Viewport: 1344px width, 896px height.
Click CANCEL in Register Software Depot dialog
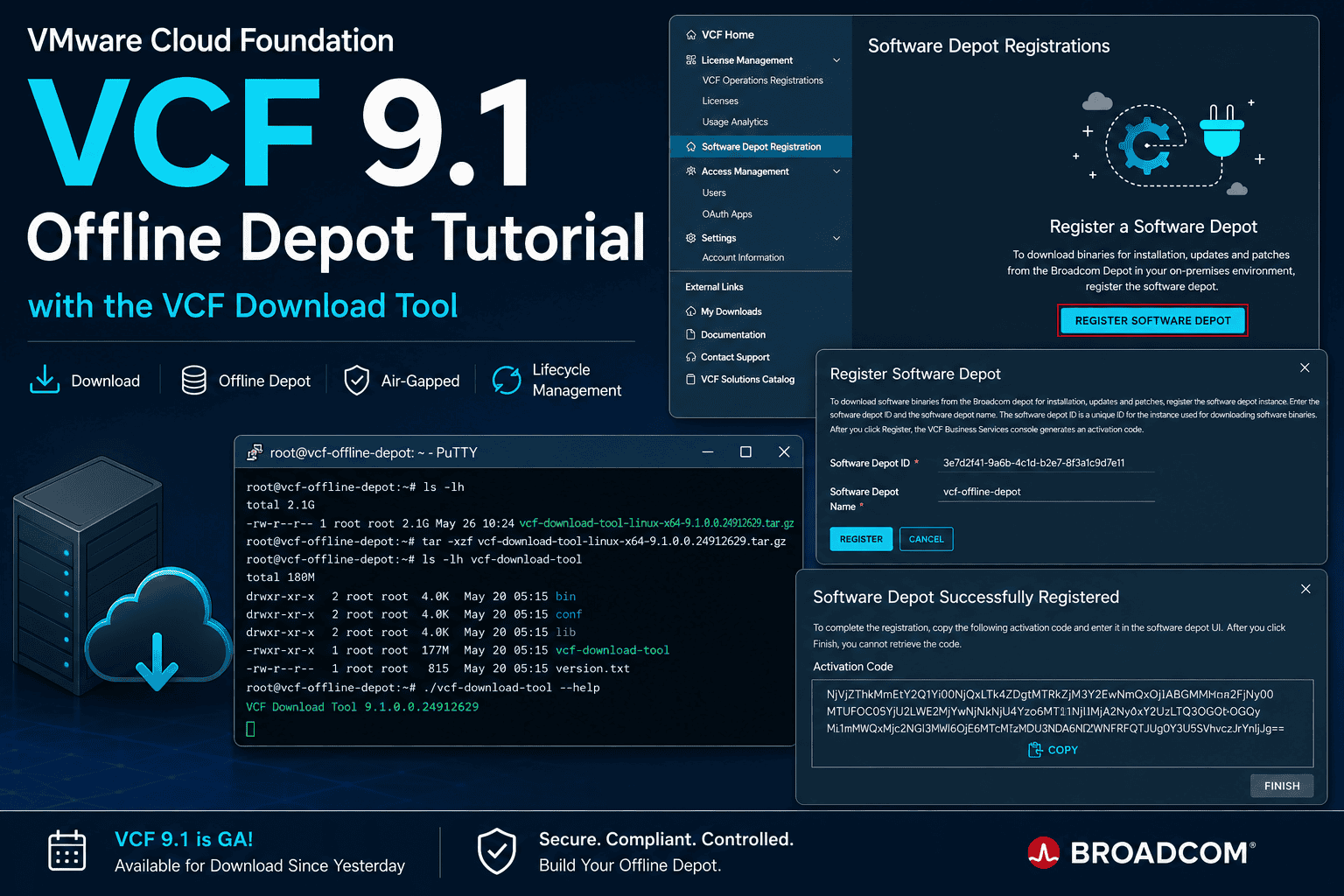[926, 539]
